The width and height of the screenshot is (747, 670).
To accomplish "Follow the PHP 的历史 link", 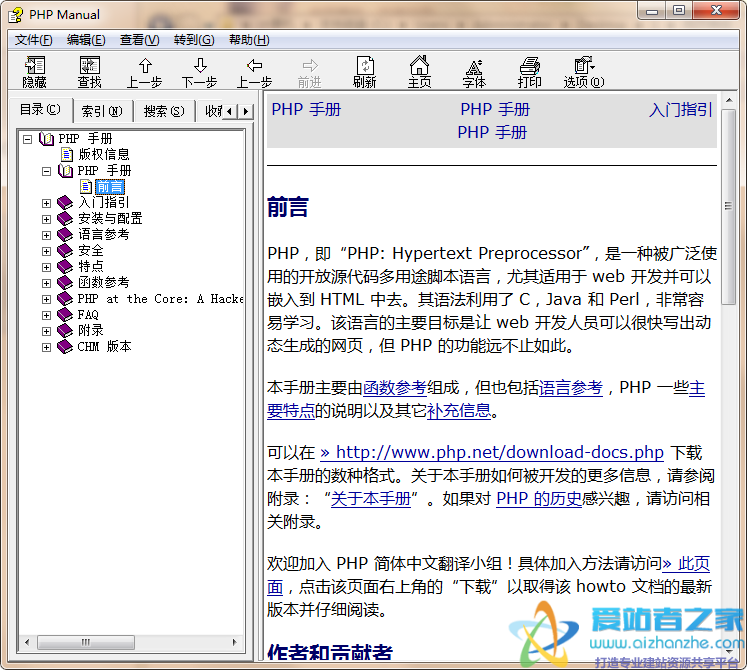I will pyautogui.click(x=539, y=499).
